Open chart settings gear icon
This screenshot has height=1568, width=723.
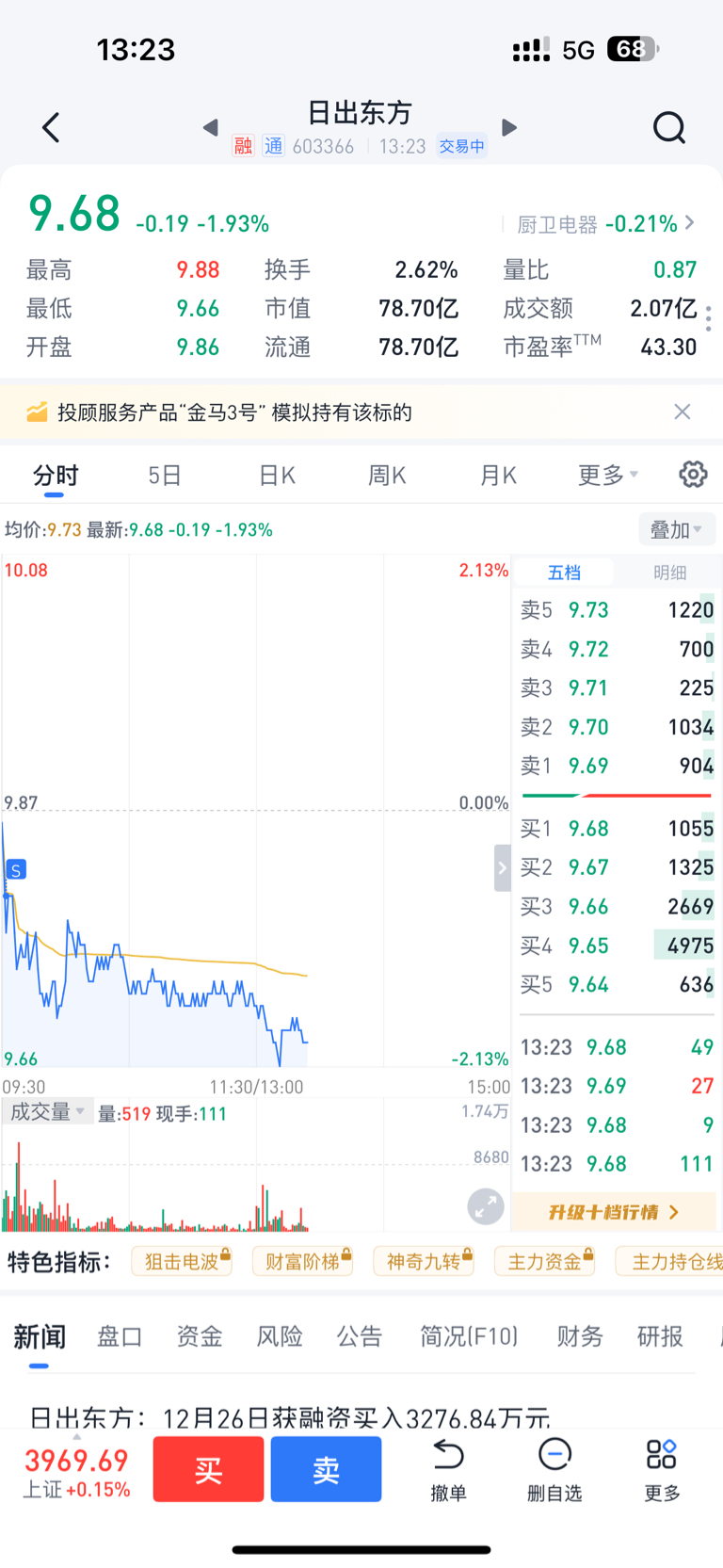click(x=693, y=475)
